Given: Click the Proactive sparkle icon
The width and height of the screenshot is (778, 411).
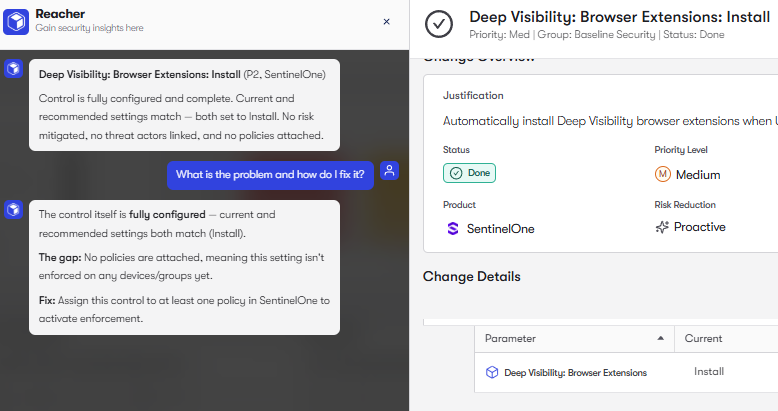Looking at the screenshot, I should 662,227.
